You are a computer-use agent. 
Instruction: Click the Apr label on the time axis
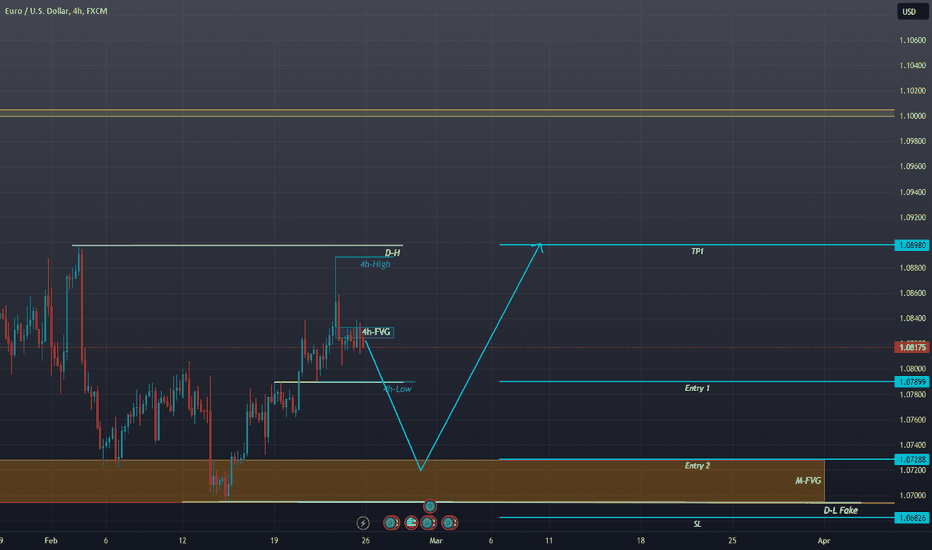[x=823, y=540]
